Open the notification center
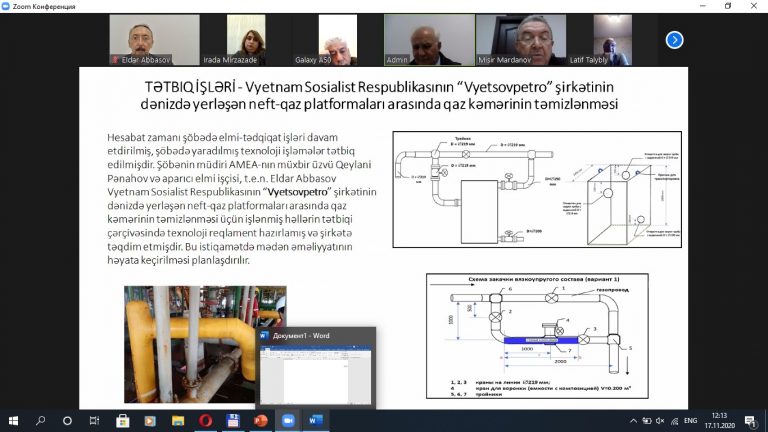This screenshot has width=768, height=432. [750, 420]
